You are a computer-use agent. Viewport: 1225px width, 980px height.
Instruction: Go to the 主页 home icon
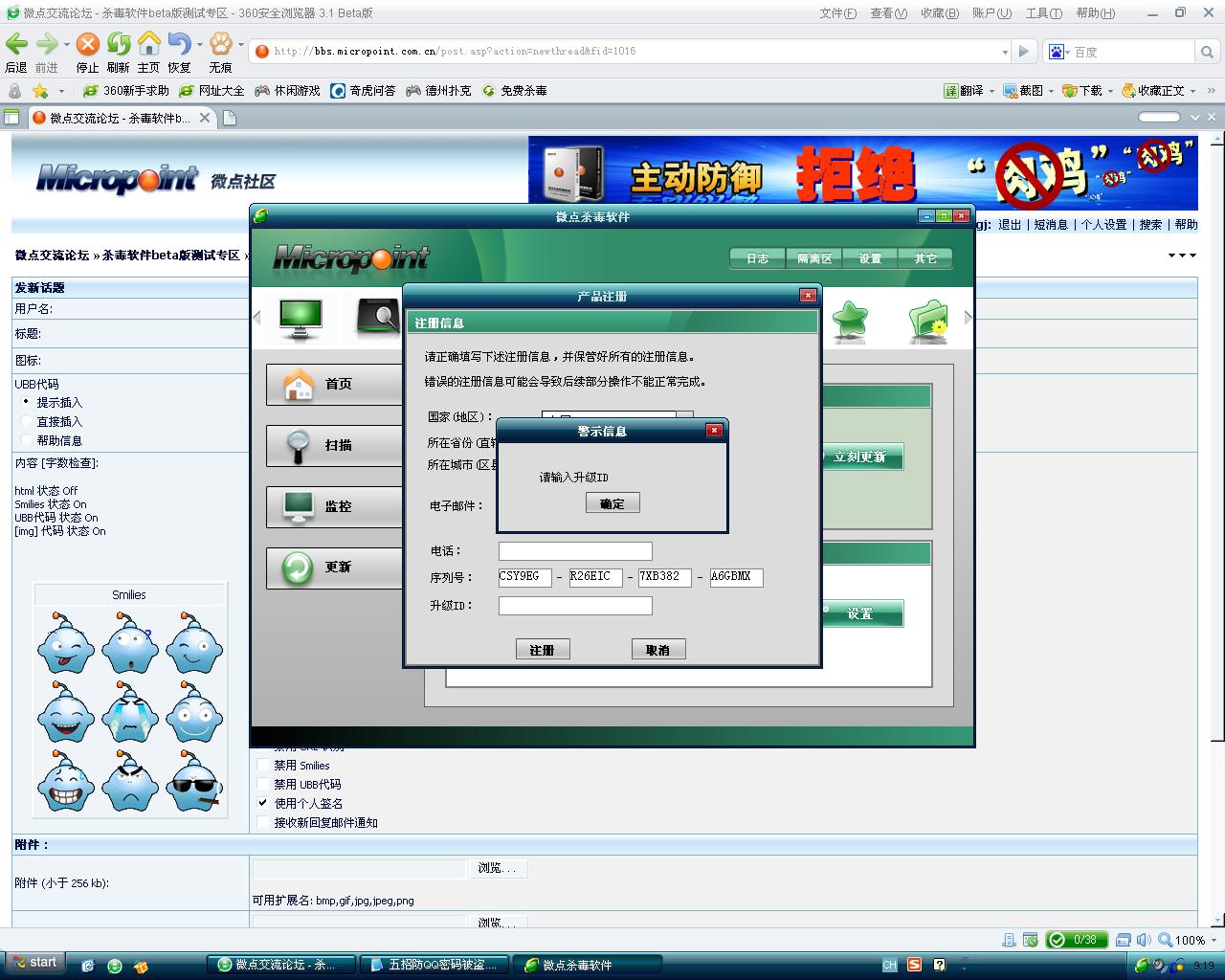point(149,44)
